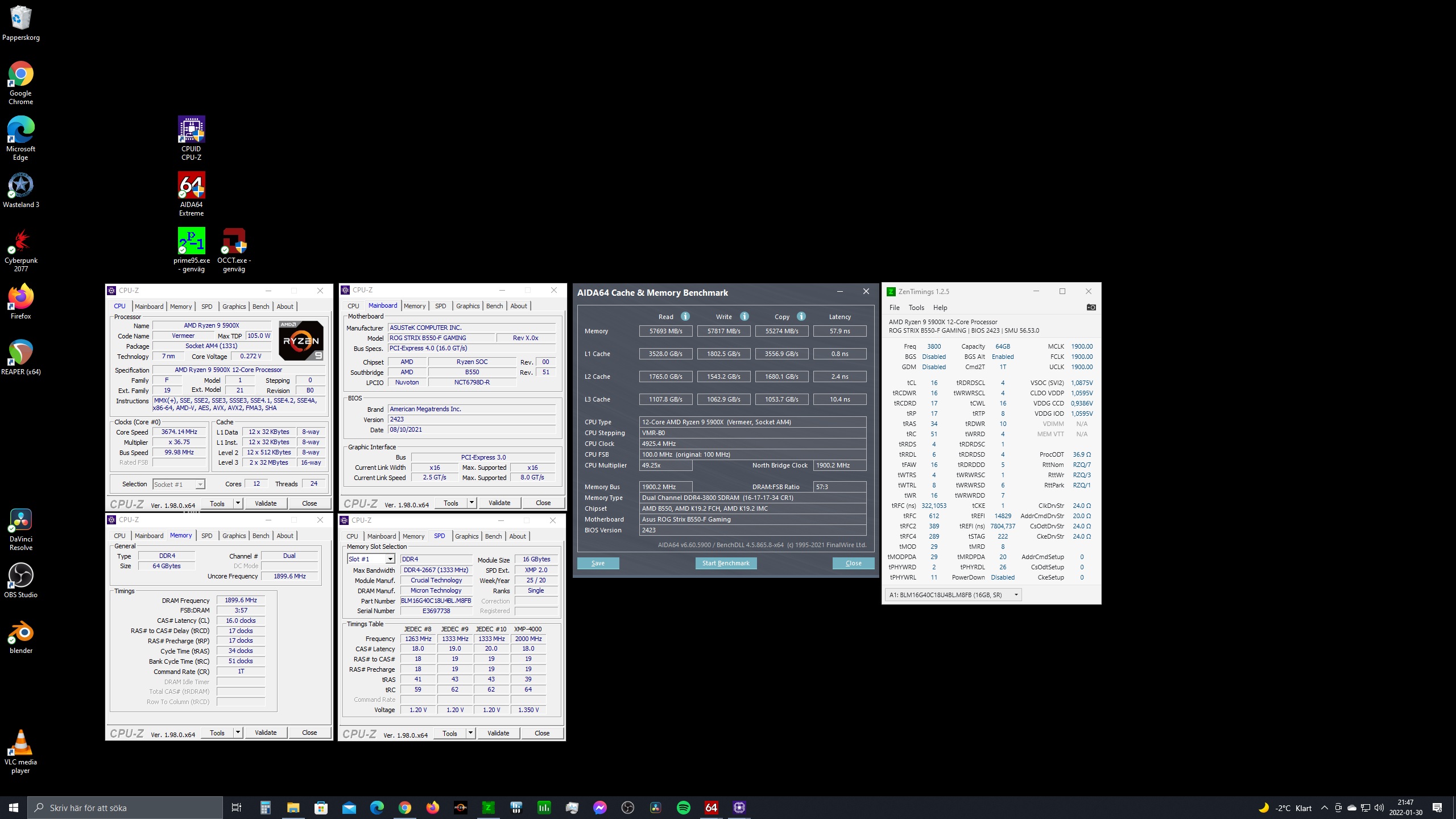Image resolution: width=1456 pixels, height=819 pixels.
Task: Switch to About tab in CPU-Z Memory window
Action: tap(285, 536)
